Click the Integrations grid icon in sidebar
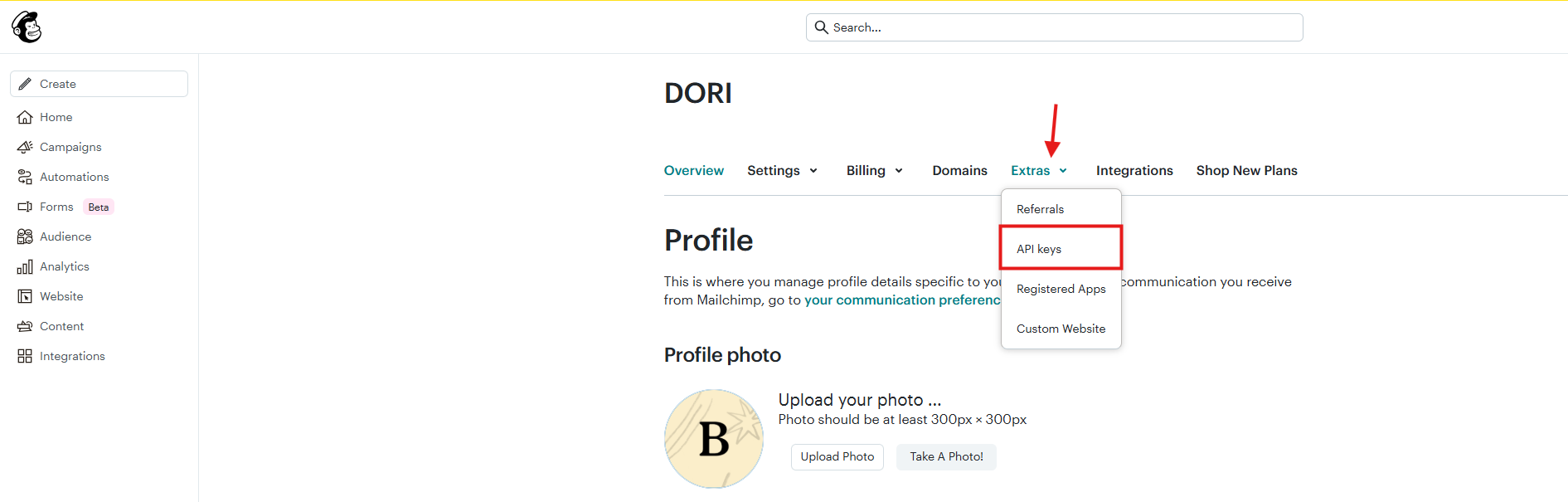This screenshot has height=502, width=1568. tap(25, 356)
